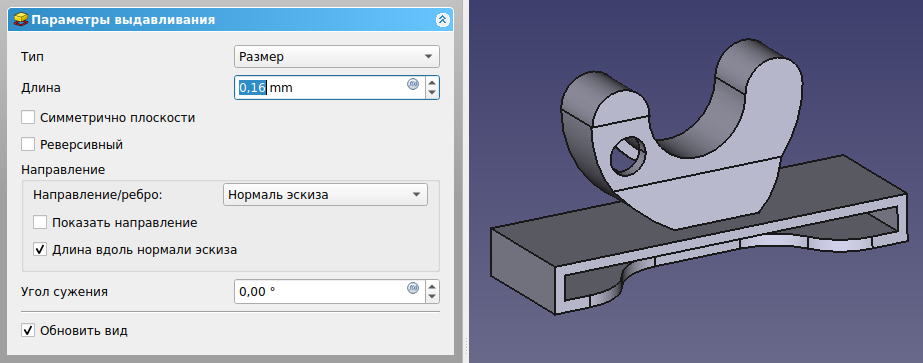Uncheck Длина вдоль нормали эскиза
923x363 pixels.
point(39,249)
